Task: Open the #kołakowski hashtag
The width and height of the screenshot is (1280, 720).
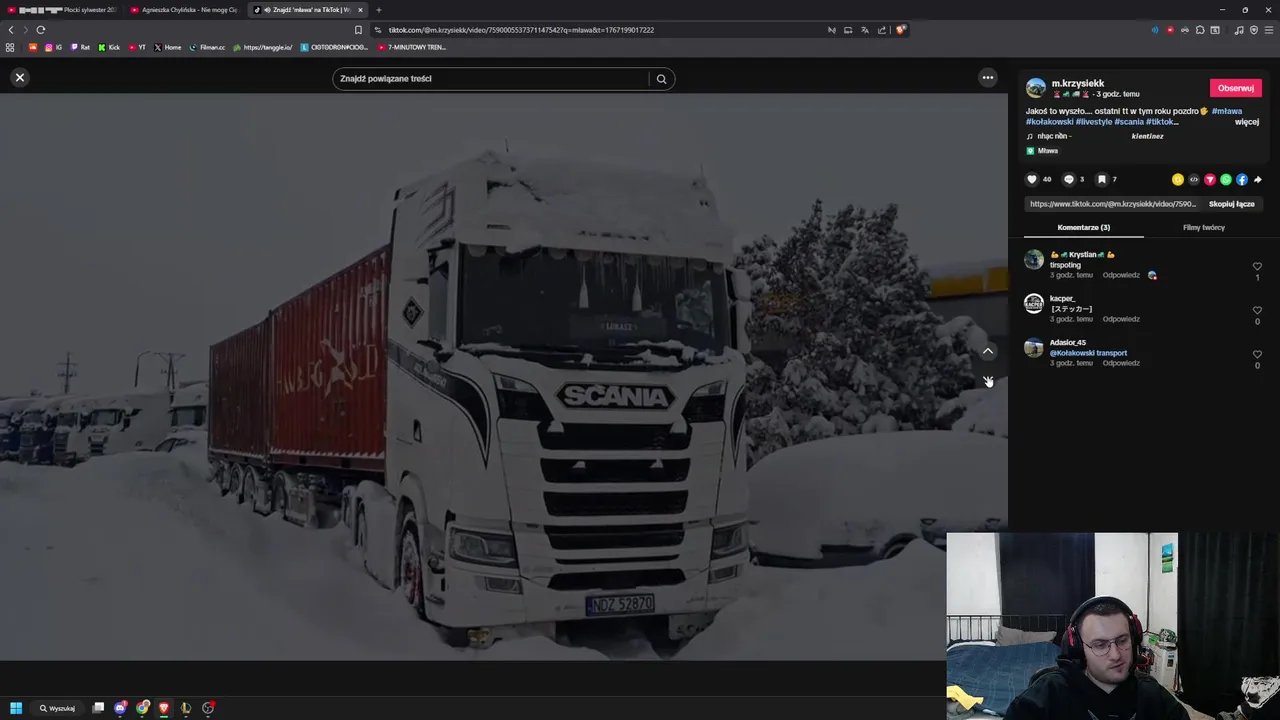Action: pyautogui.click(x=1050, y=122)
